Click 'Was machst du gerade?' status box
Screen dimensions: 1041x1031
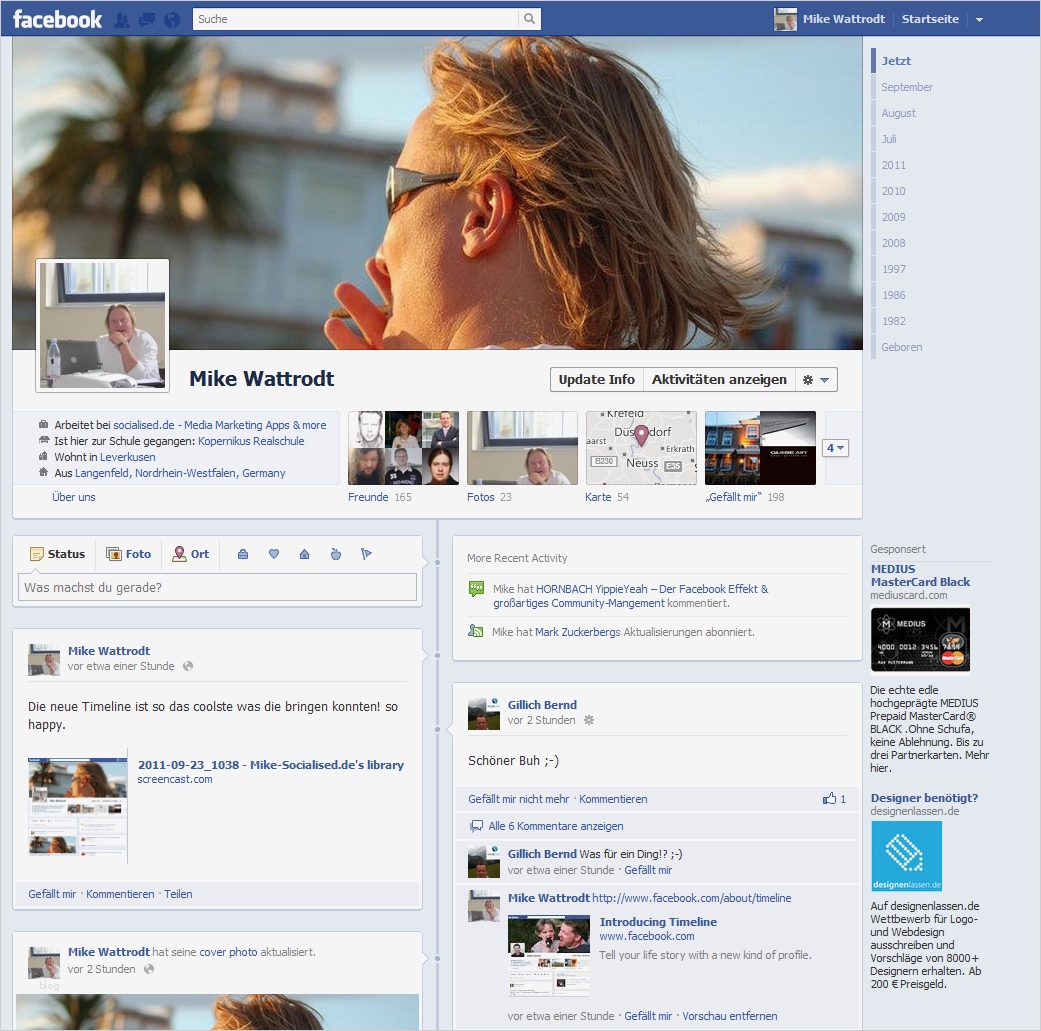coord(217,588)
